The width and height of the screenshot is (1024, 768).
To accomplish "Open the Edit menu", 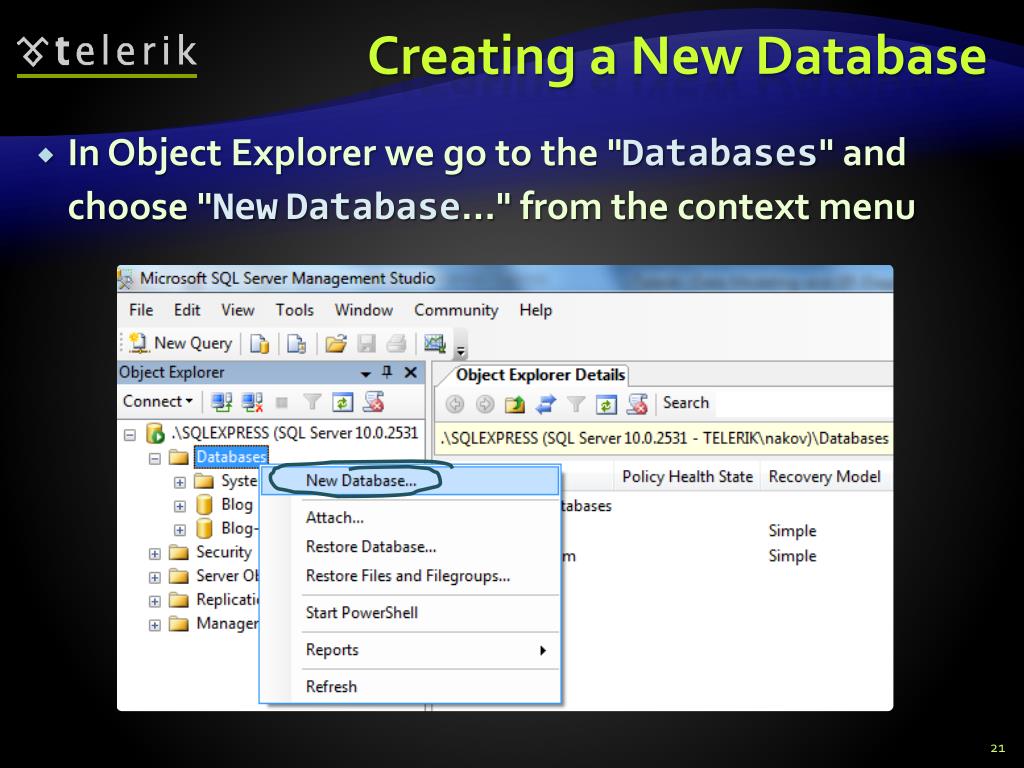I will coord(187,310).
